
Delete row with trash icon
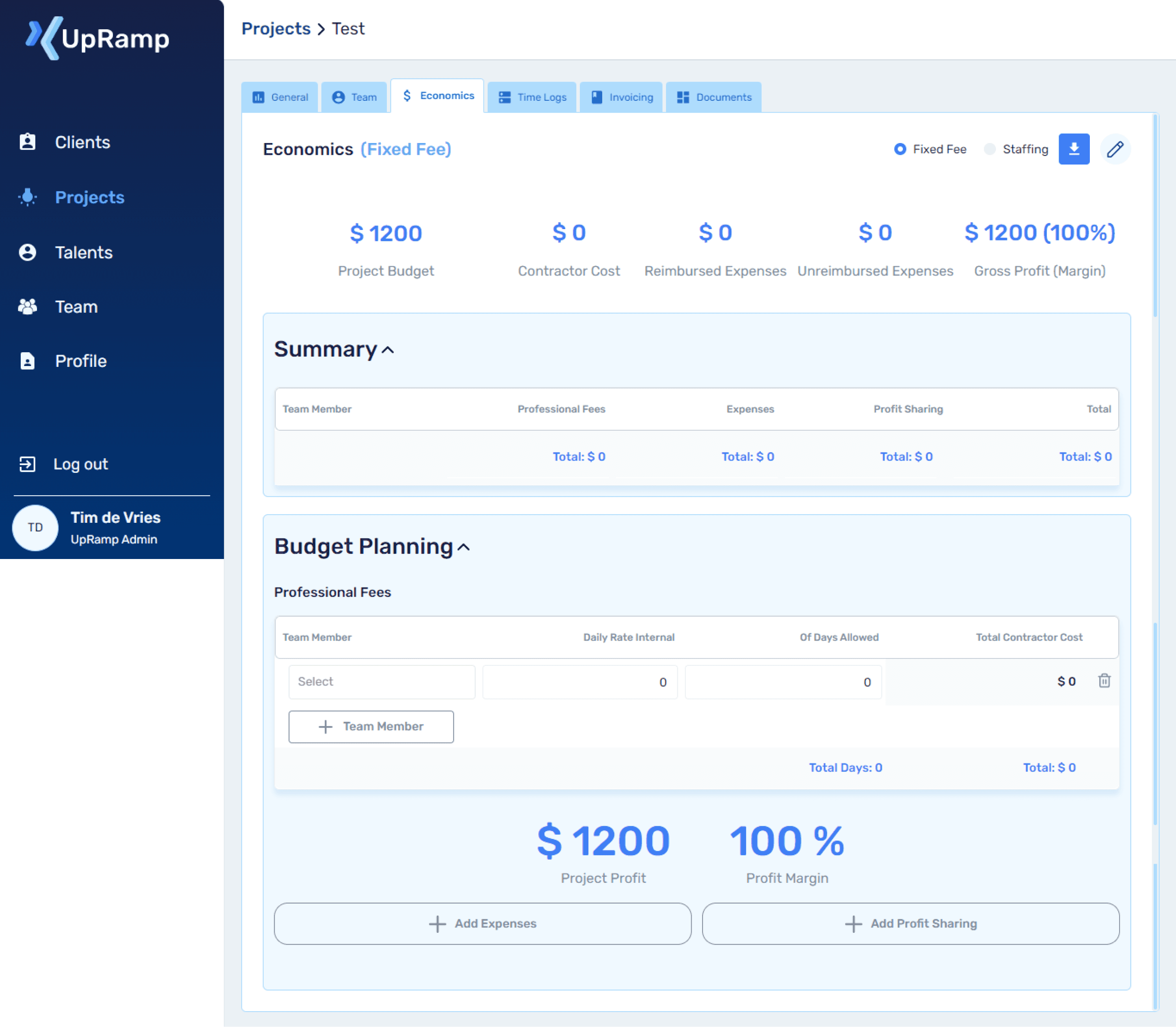pyautogui.click(x=1104, y=681)
